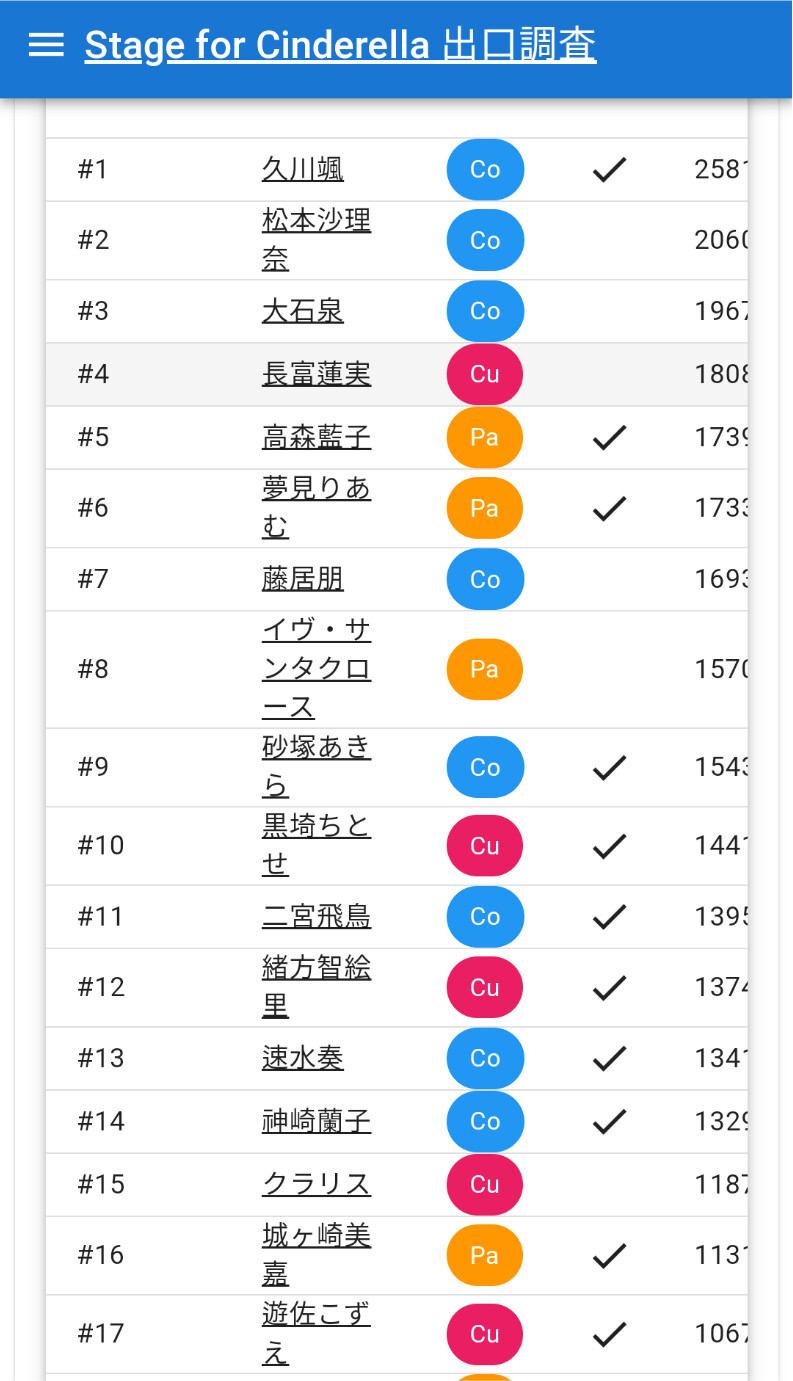This screenshot has width=793, height=1381.
Task: Select the Cu type badge for 長富蓮実
Action: (x=485, y=374)
